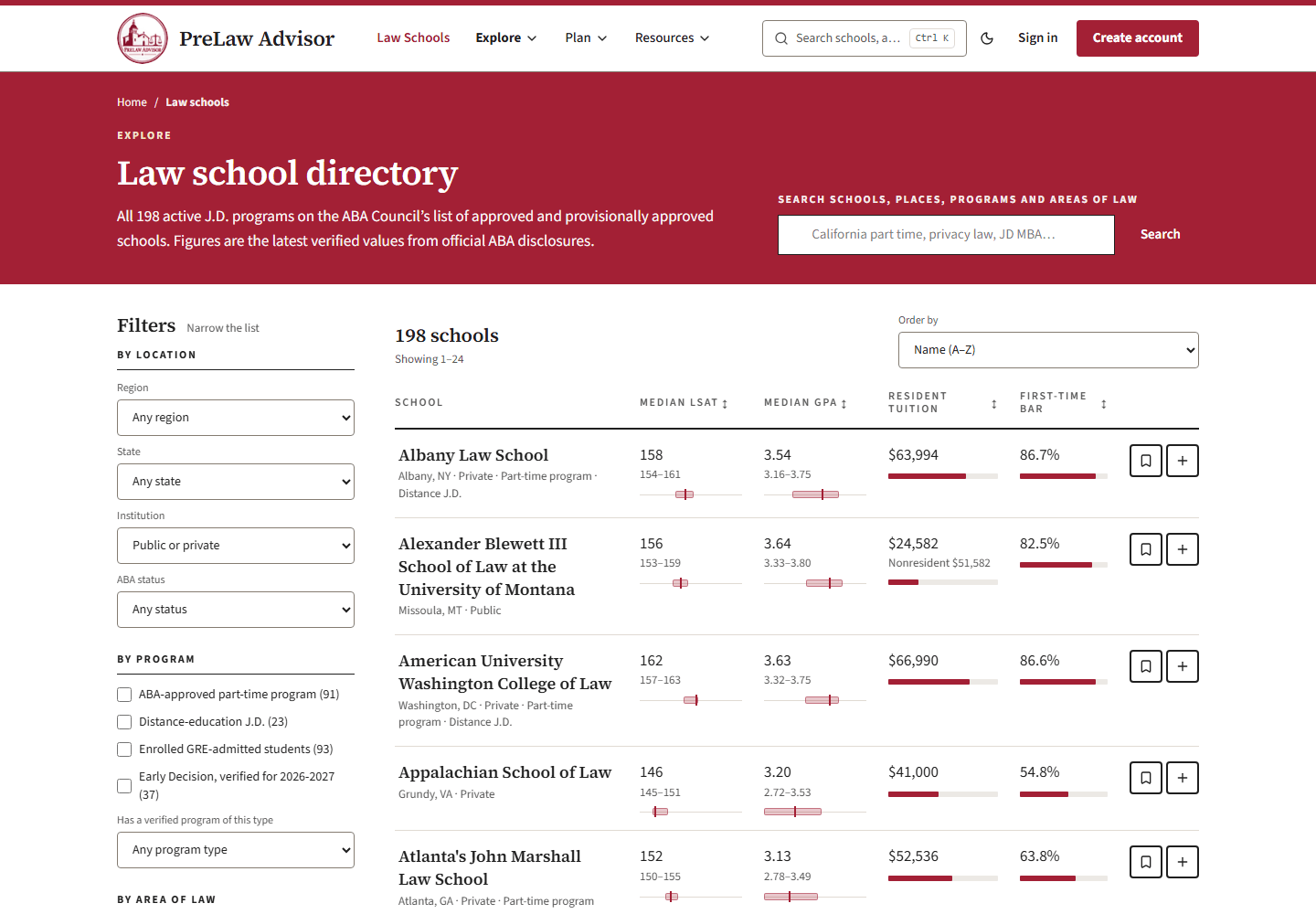
Task: Add American University Washington College plus icon
Action: tap(1183, 666)
